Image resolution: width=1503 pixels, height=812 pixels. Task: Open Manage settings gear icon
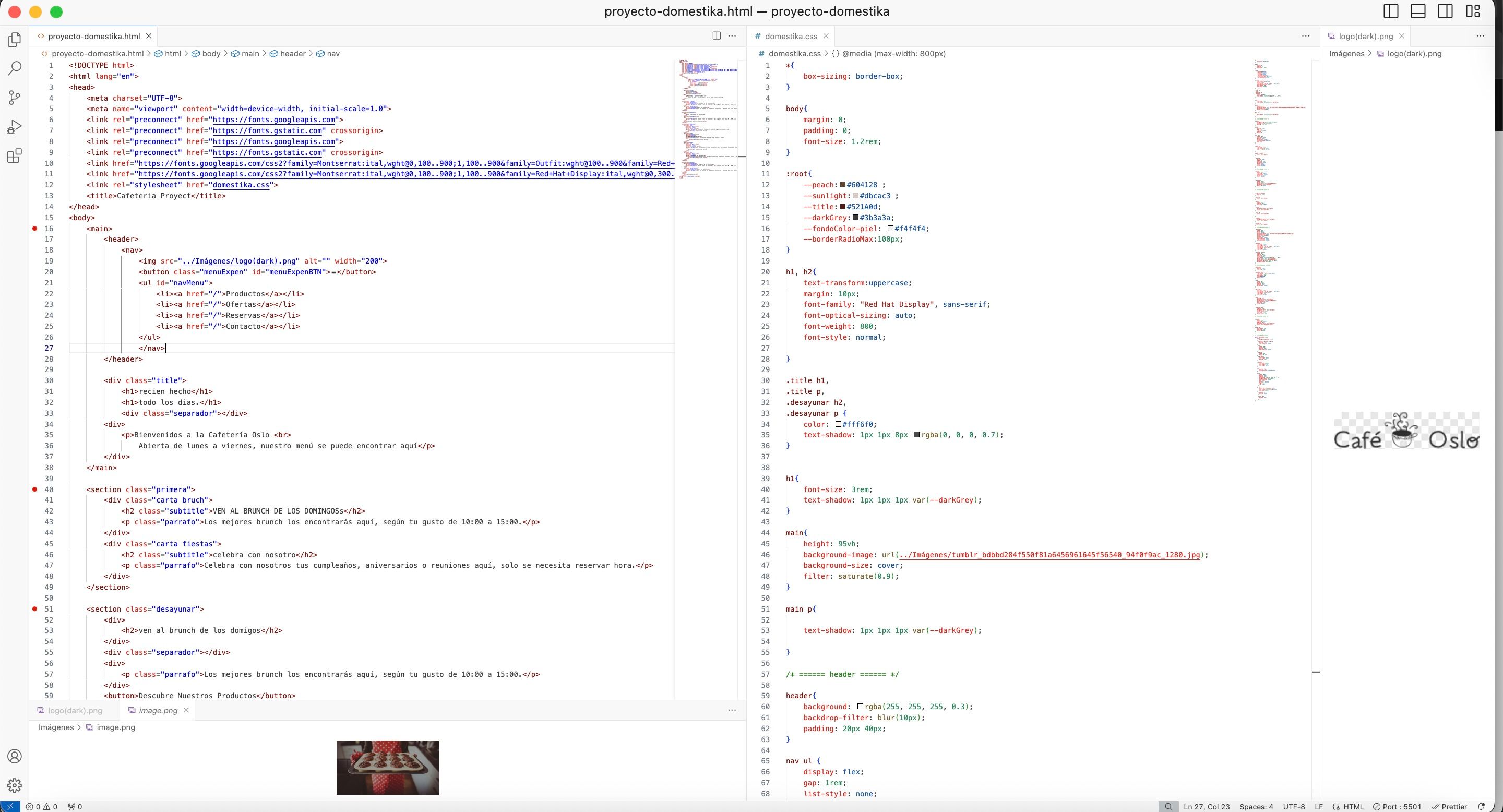coord(15,785)
